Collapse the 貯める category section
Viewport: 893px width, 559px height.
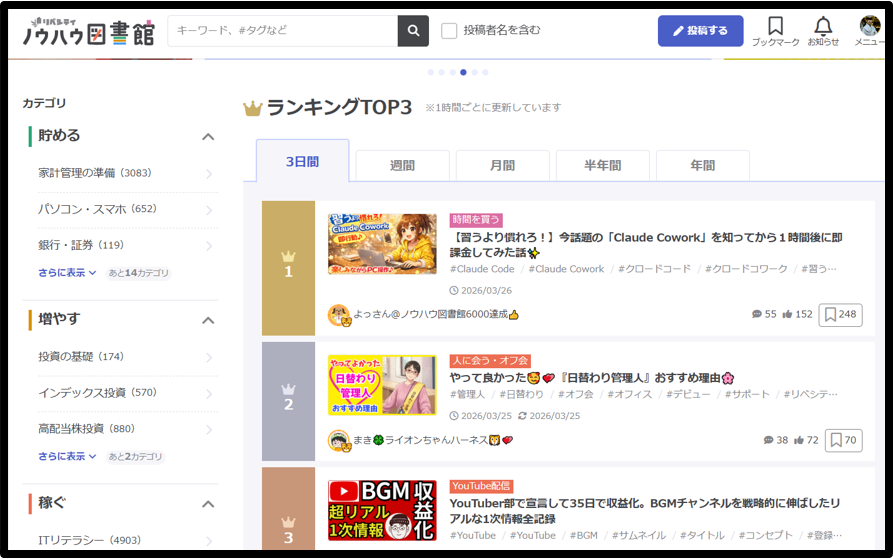208,136
